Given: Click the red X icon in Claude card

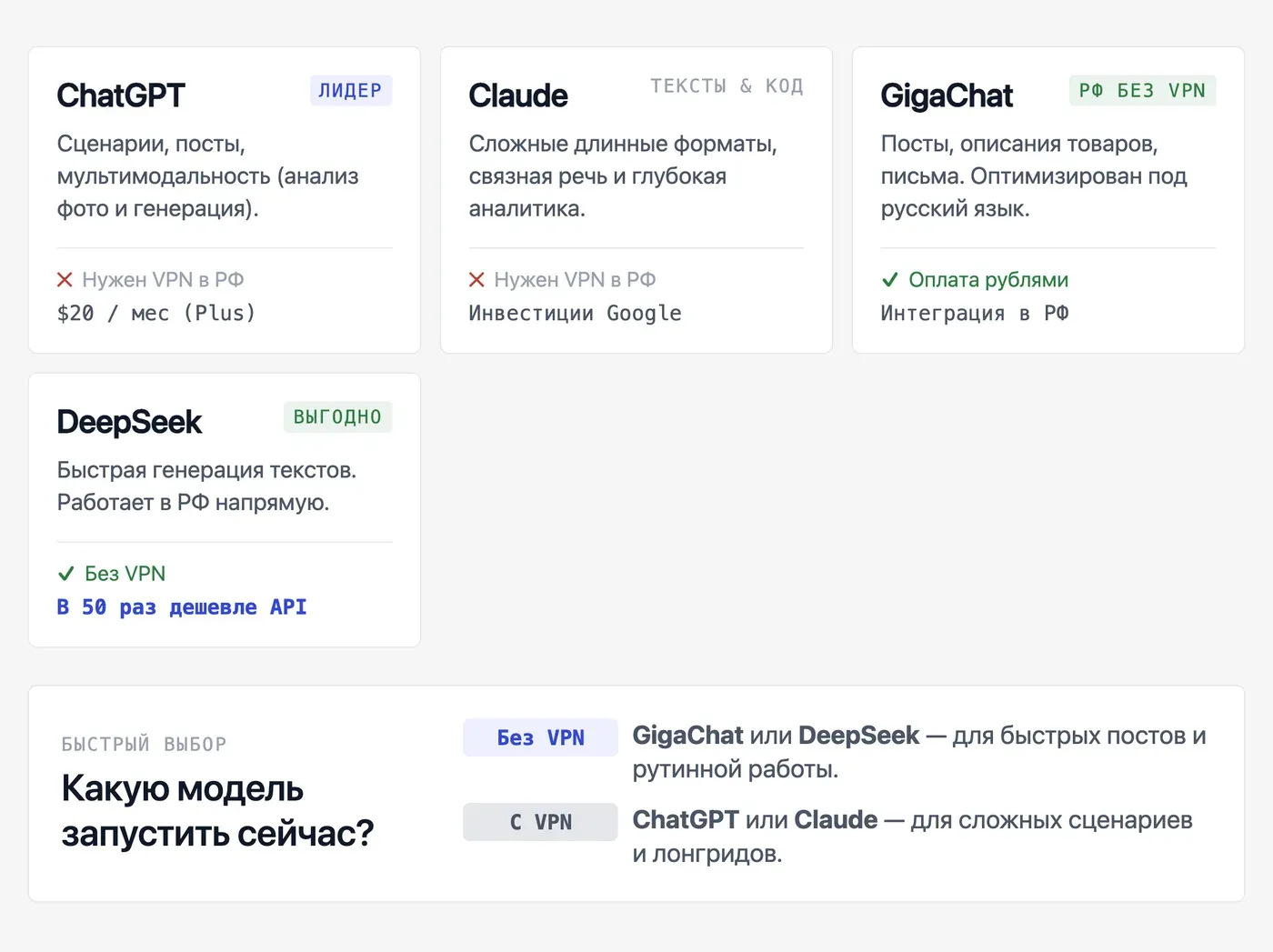Looking at the screenshot, I should [x=476, y=279].
